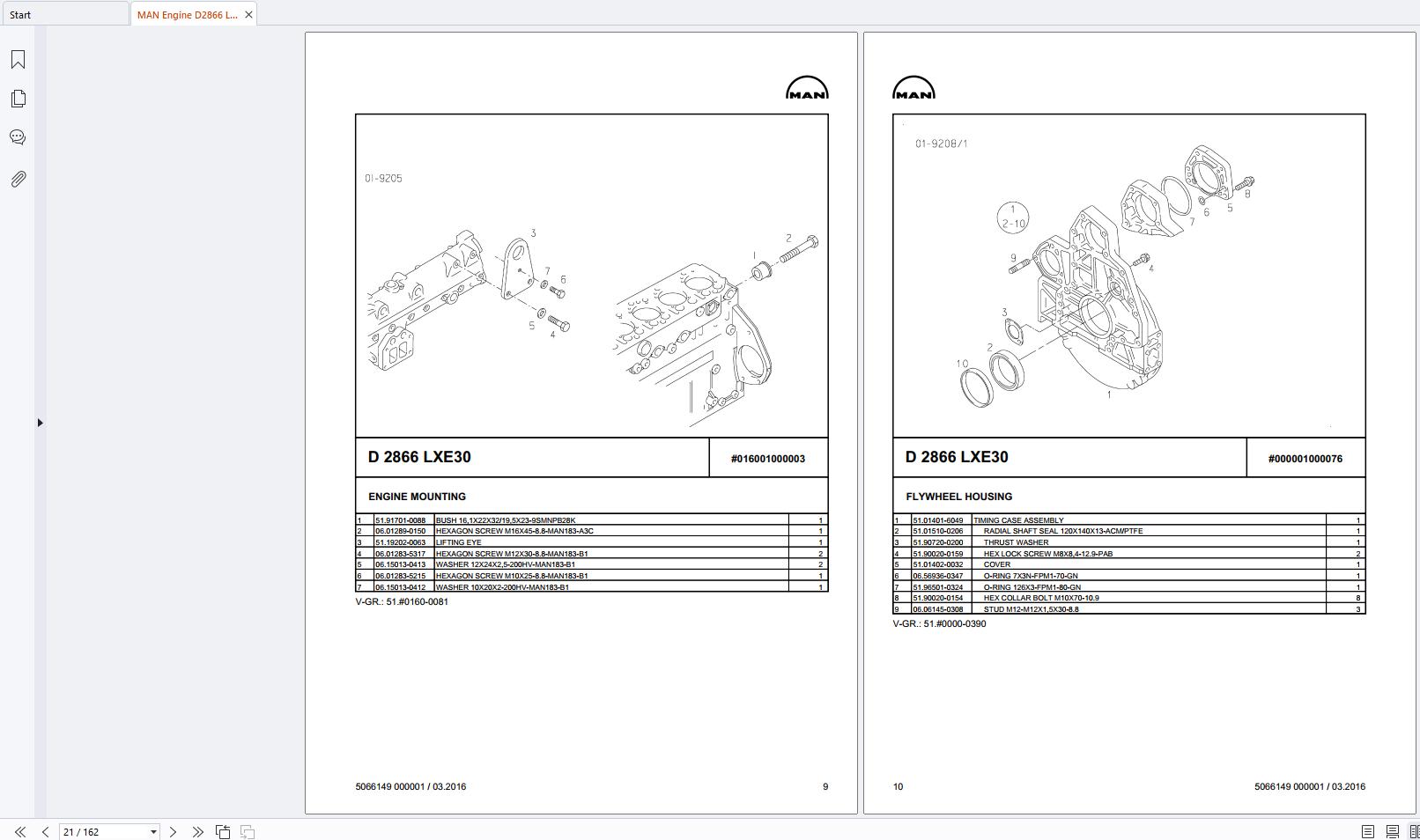Go to the next page

pyautogui.click(x=173, y=831)
